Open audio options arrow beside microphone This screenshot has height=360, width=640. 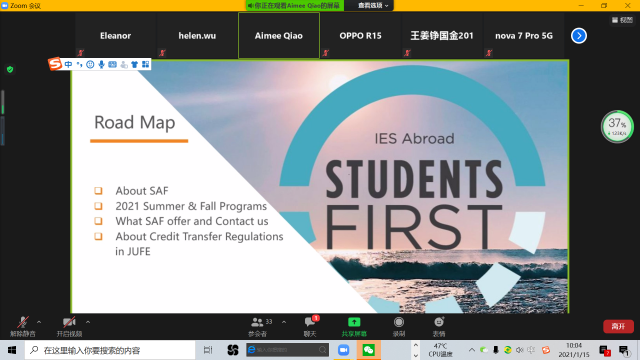(x=39, y=322)
